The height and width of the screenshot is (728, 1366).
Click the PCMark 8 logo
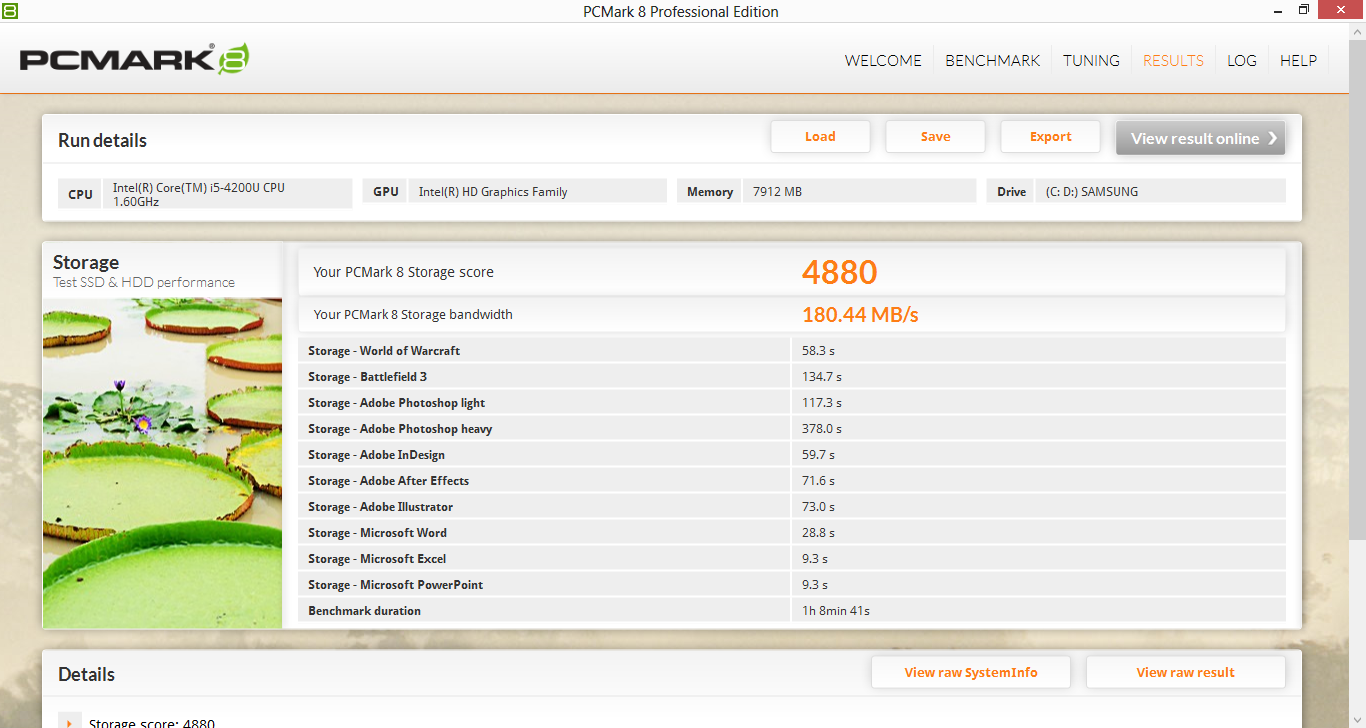tap(134, 59)
